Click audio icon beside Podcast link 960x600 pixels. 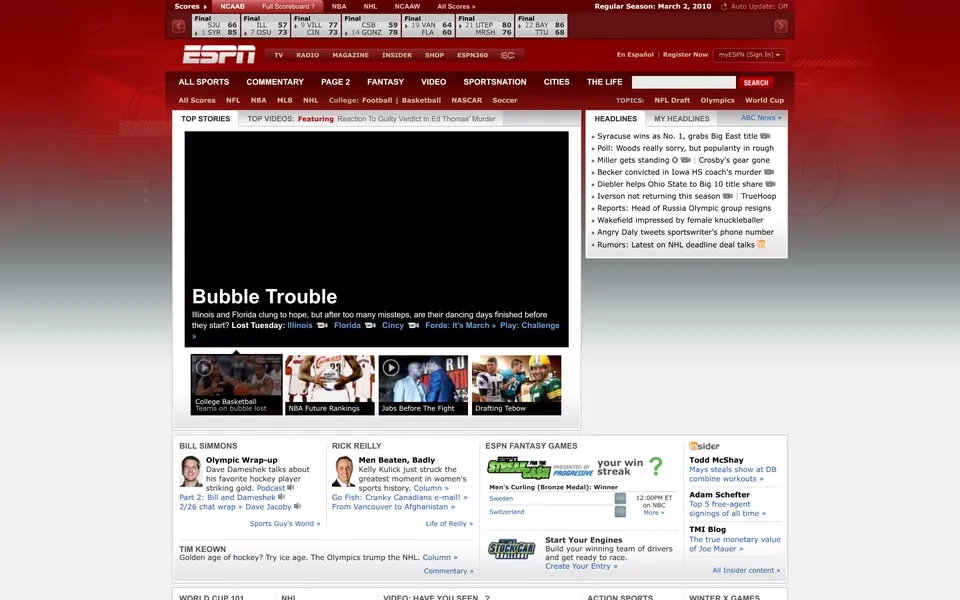click(291, 487)
